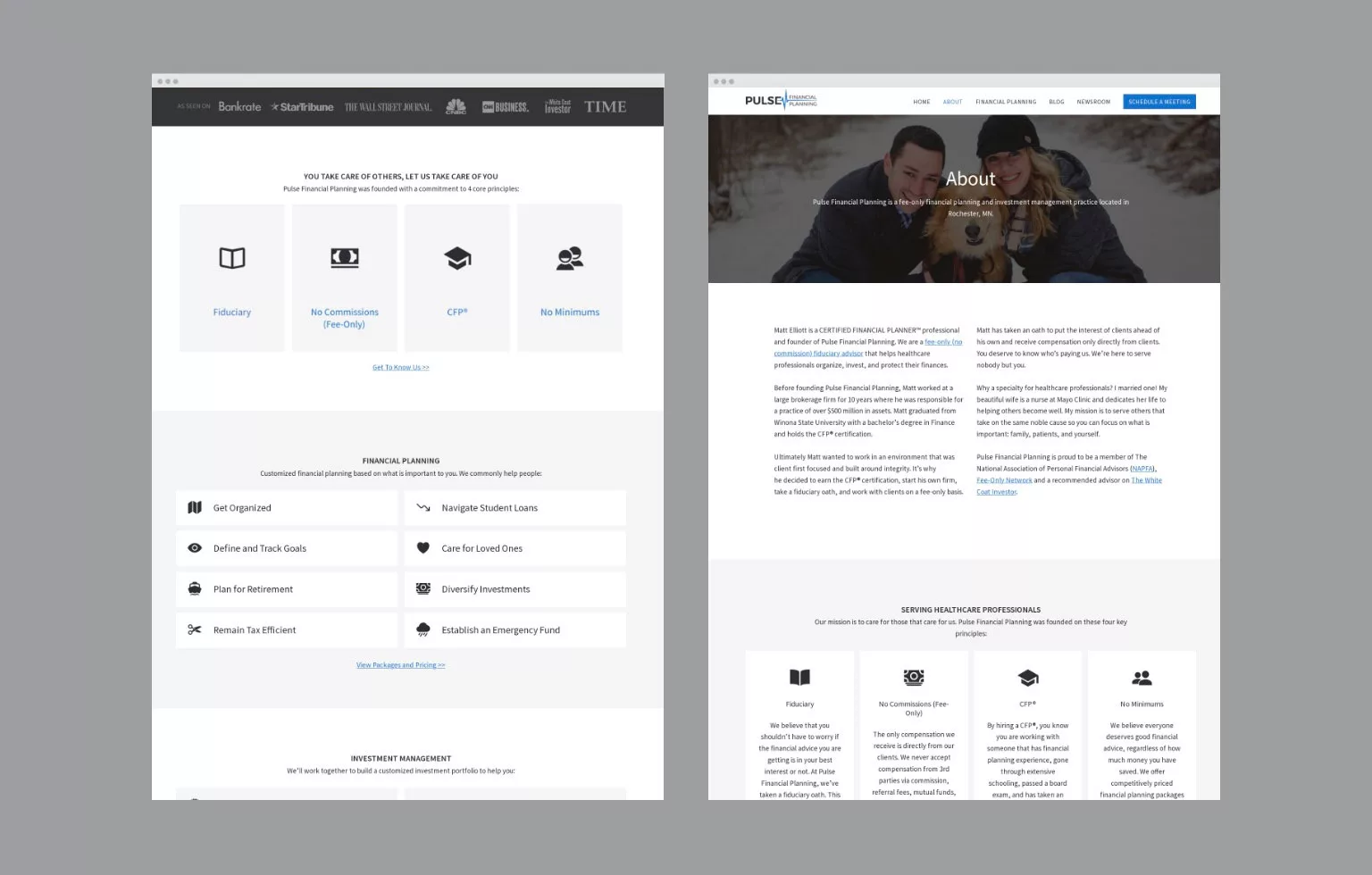Open the Newsroom menu item
Viewport: 1372px width, 875px height.
coord(1093,102)
